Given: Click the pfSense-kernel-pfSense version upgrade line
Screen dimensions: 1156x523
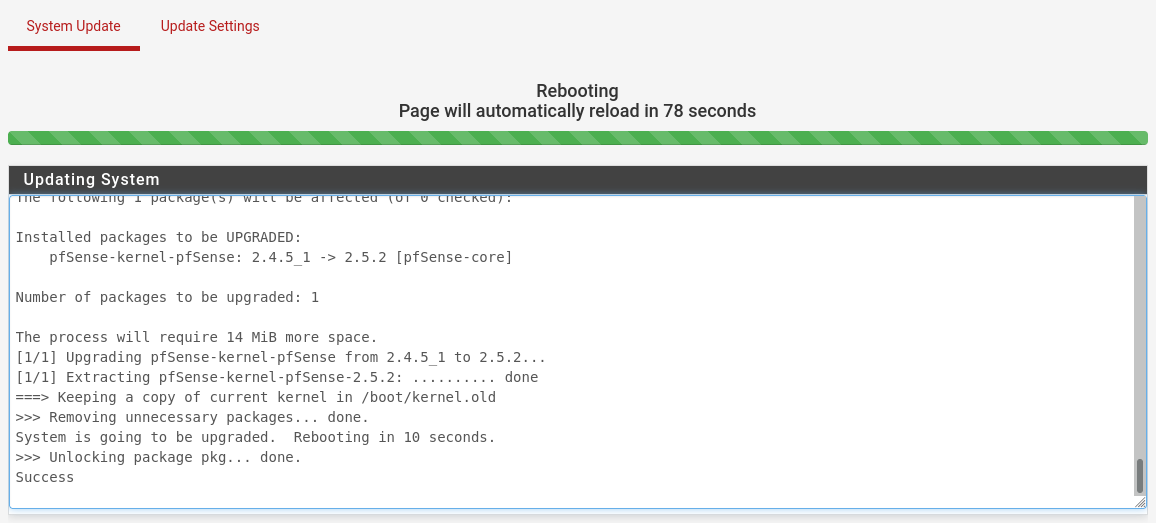Looking at the screenshot, I should pos(280,258).
